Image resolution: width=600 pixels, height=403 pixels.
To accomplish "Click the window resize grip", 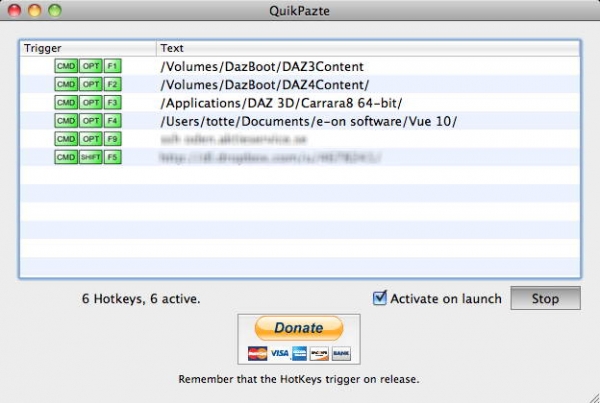I will (593, 397).
